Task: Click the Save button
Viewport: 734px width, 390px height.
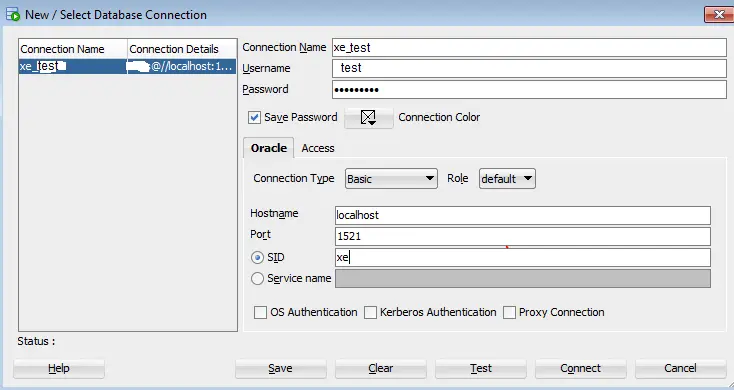Action: (280, 368)
